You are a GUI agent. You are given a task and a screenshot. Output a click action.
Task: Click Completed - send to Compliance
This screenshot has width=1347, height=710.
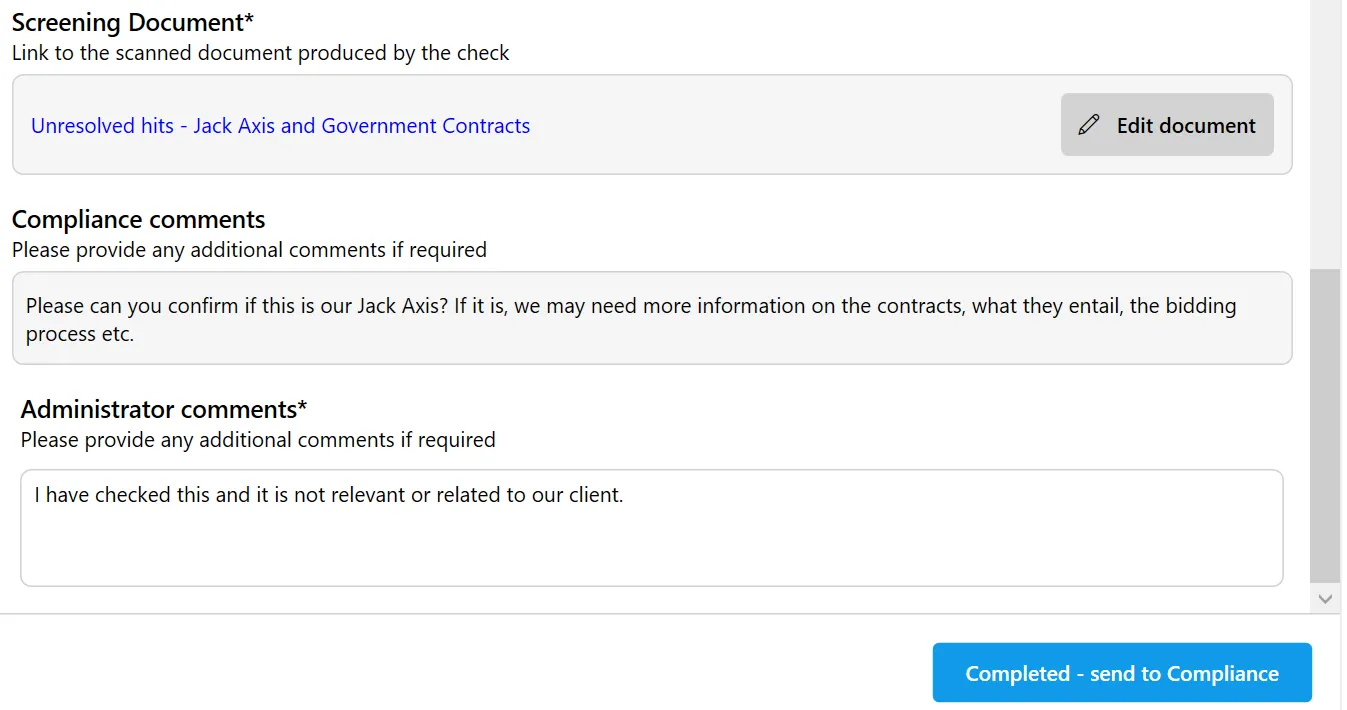coord(1121,673)
